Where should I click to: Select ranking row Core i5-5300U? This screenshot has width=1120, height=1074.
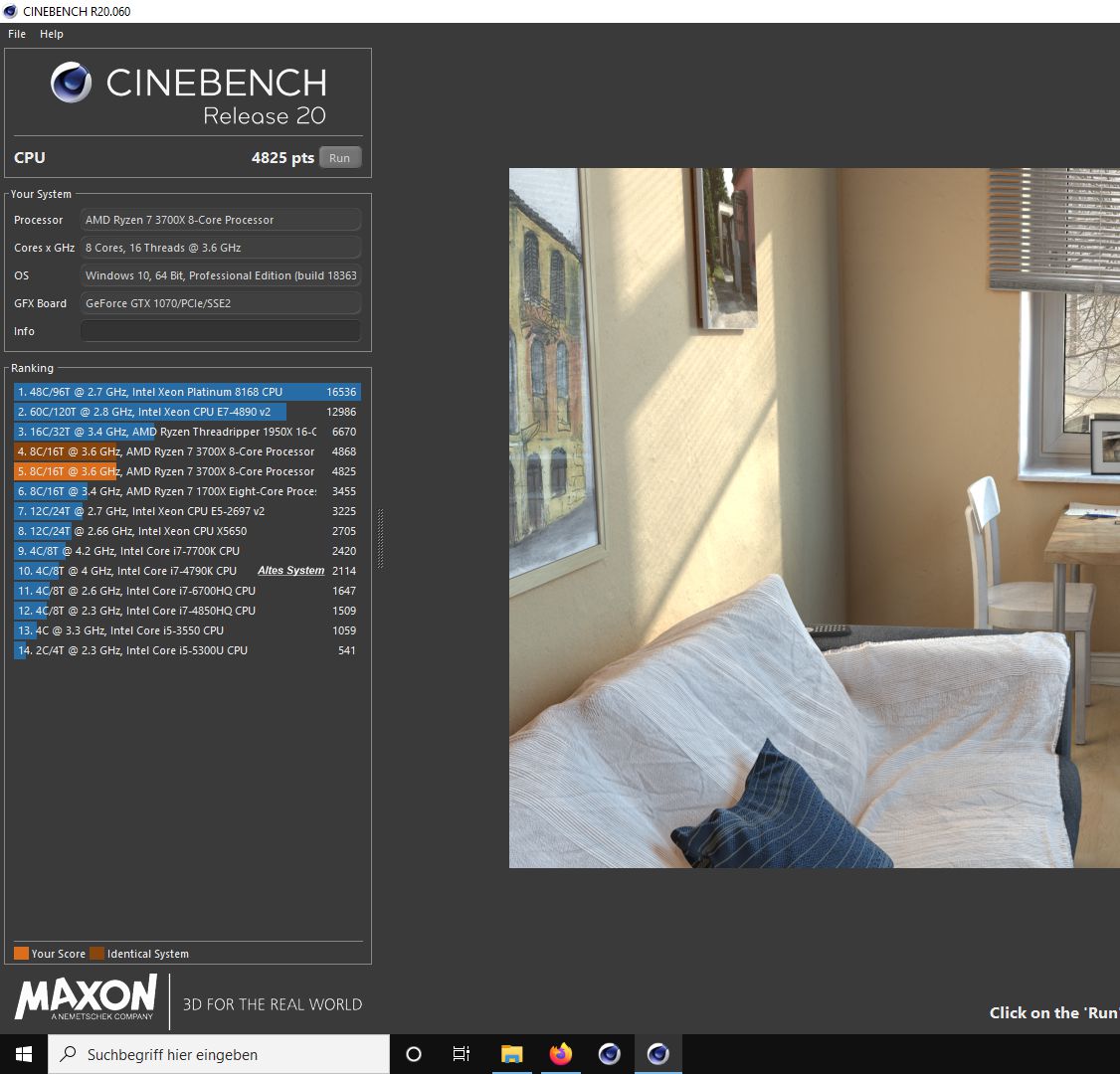[x=187, y=651]
